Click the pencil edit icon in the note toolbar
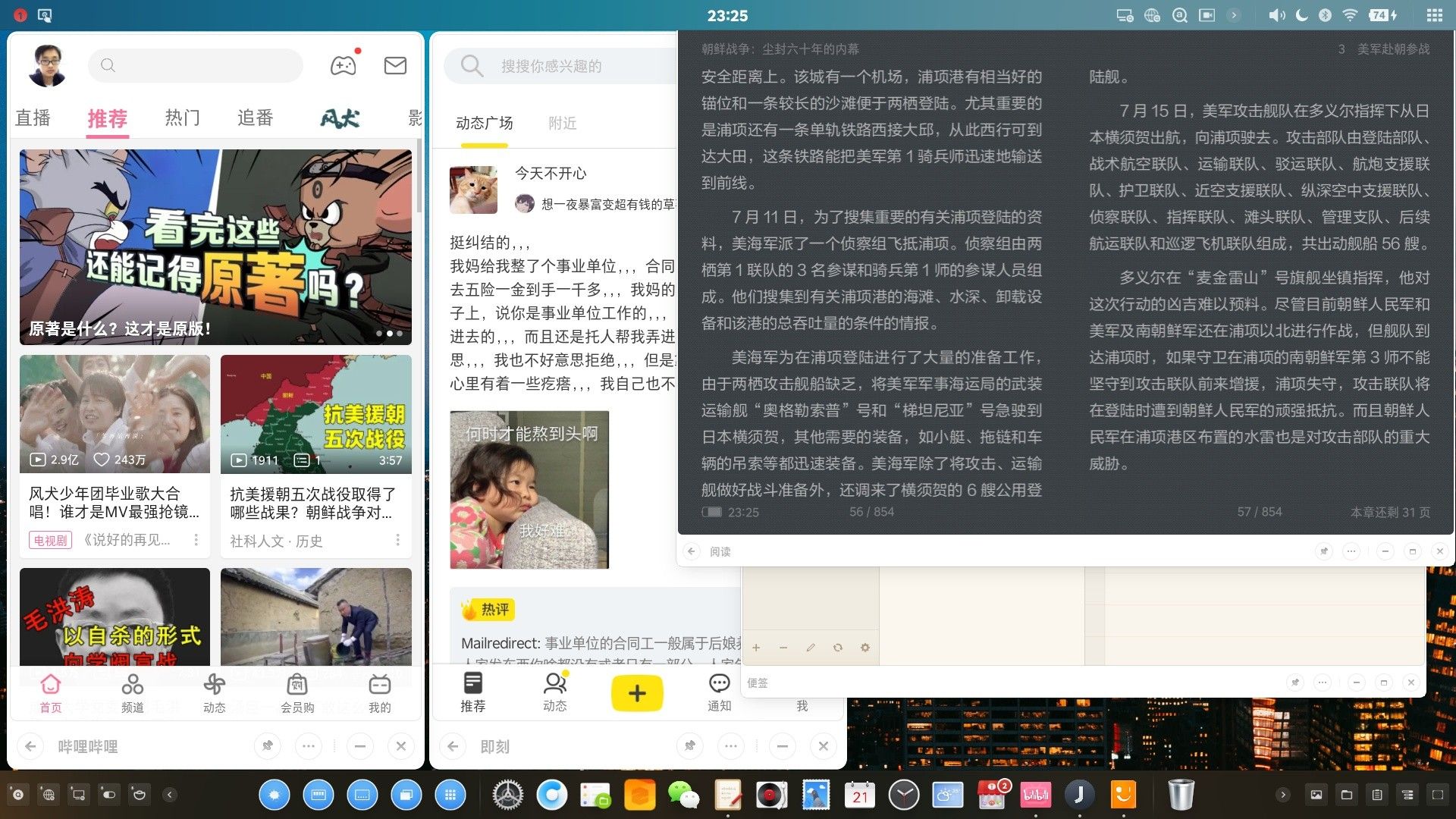This screenshot has width=1456, height=819. coord(811,648)
